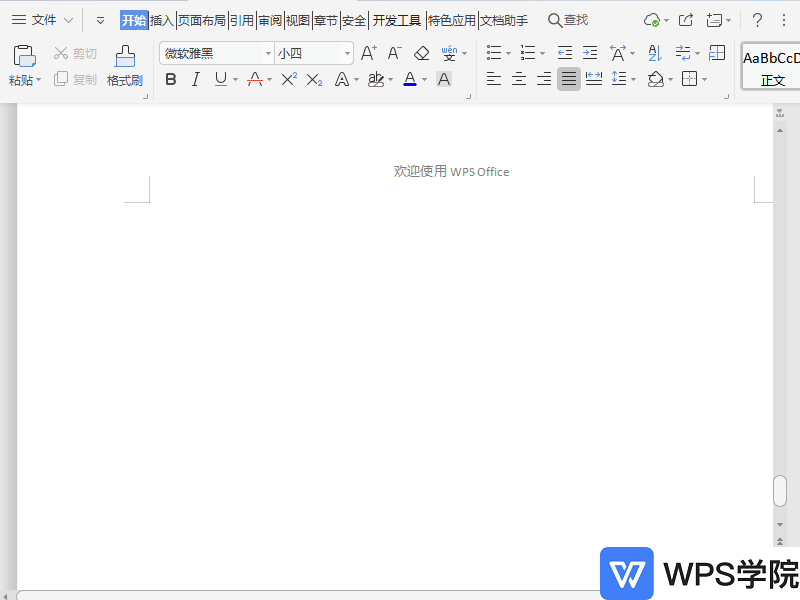
Task: Click the Paste (粘贴) clipboard icon
Action: tap(24, 56)
